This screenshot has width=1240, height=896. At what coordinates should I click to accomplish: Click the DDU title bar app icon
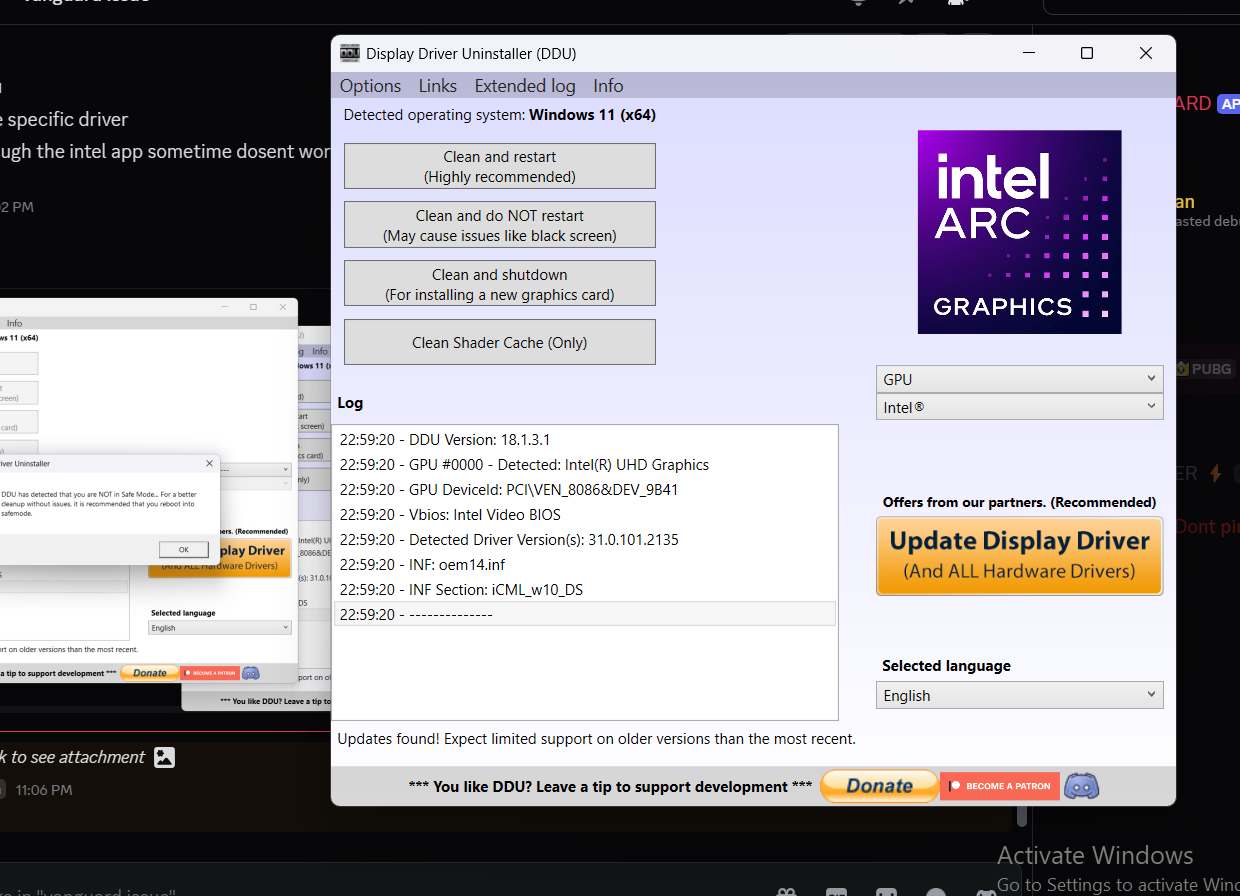tap(350, 54)
